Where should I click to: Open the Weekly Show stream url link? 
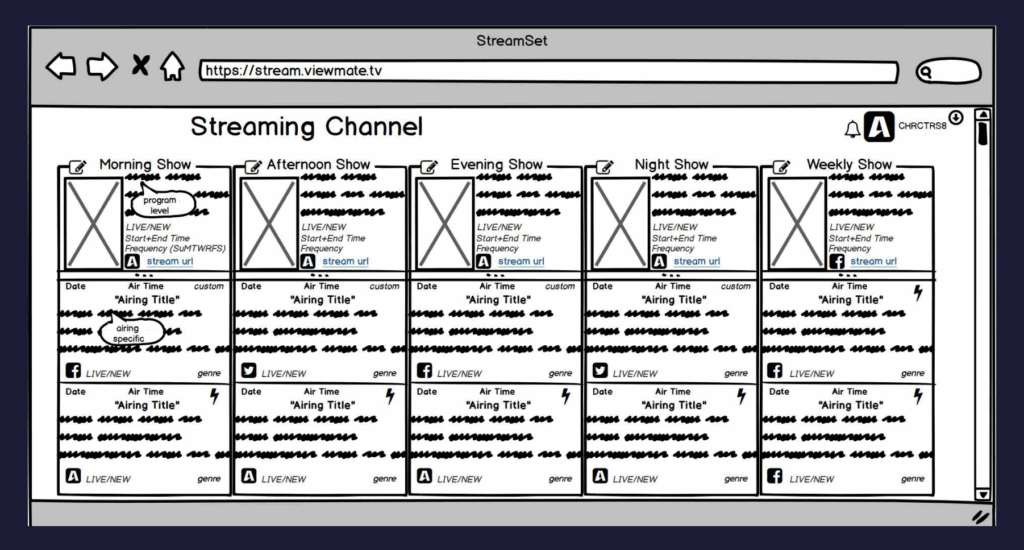873,261
